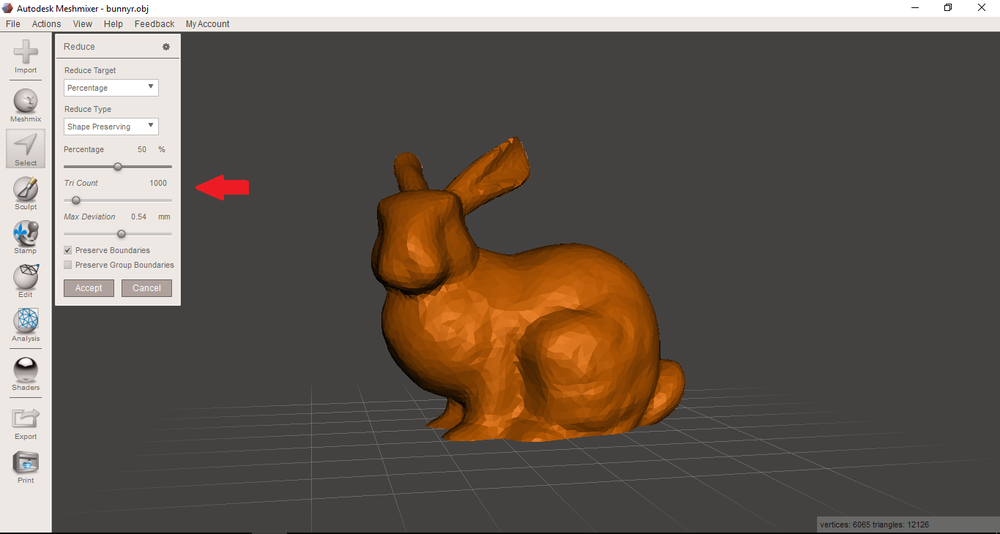Click the Accept button
This screenshot has height=534, width=1000.
tap(89, 288)
